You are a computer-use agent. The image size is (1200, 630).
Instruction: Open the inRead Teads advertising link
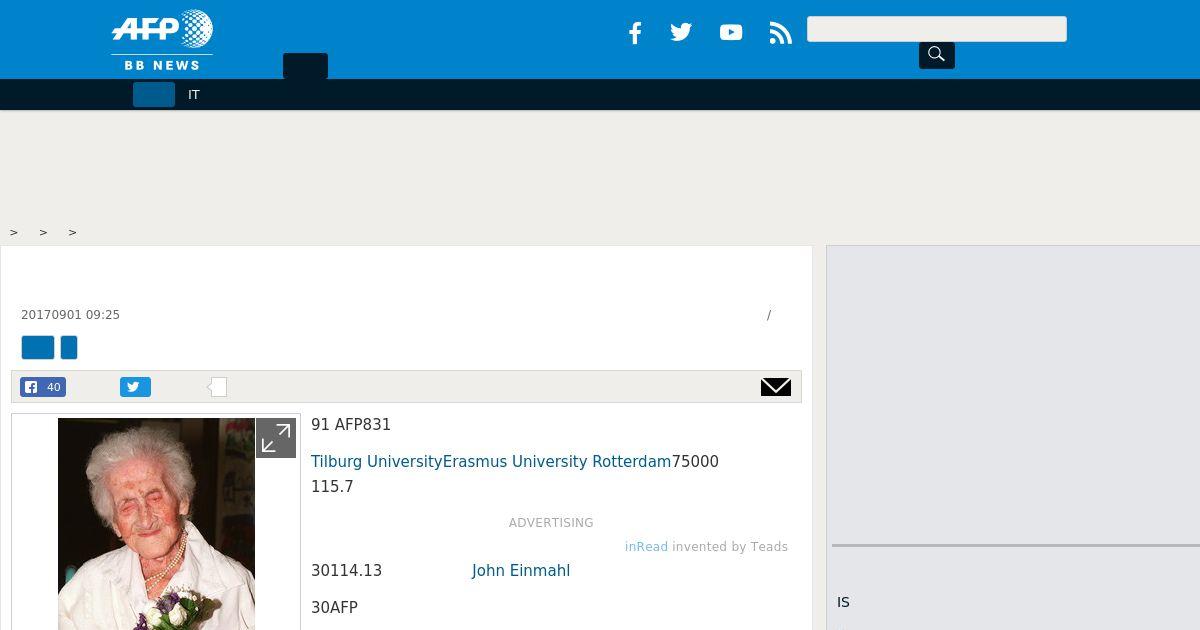tap(646, 547)
